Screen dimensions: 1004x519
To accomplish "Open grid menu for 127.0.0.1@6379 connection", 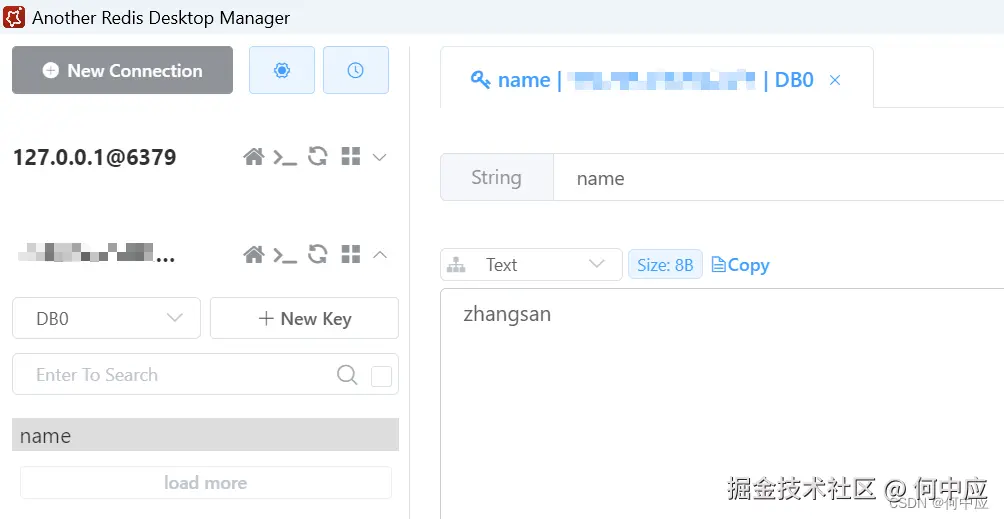I will coord(350,157).
